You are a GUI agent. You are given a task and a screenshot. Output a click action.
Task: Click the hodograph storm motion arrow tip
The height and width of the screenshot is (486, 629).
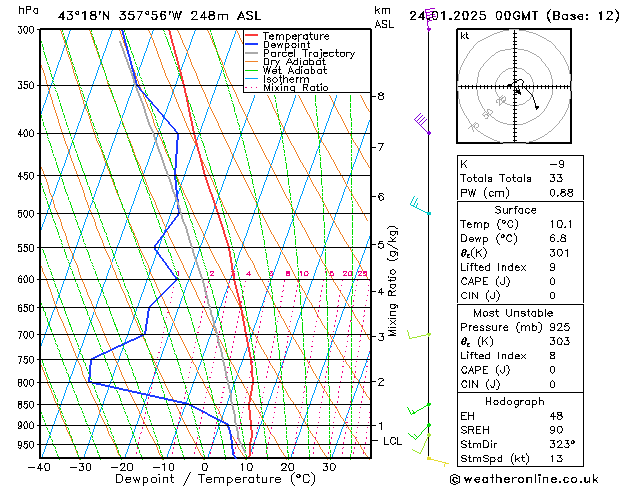(537, 107)
